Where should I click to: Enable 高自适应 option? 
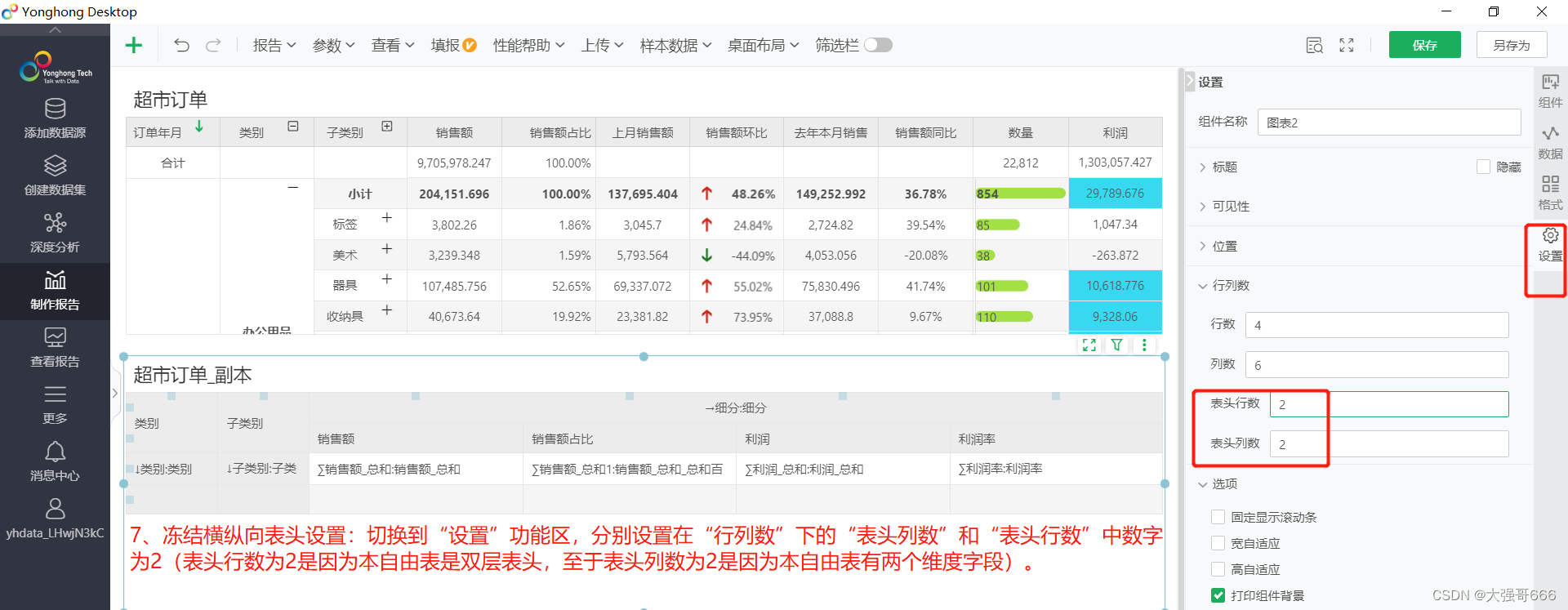click(x=1218, y=569)
